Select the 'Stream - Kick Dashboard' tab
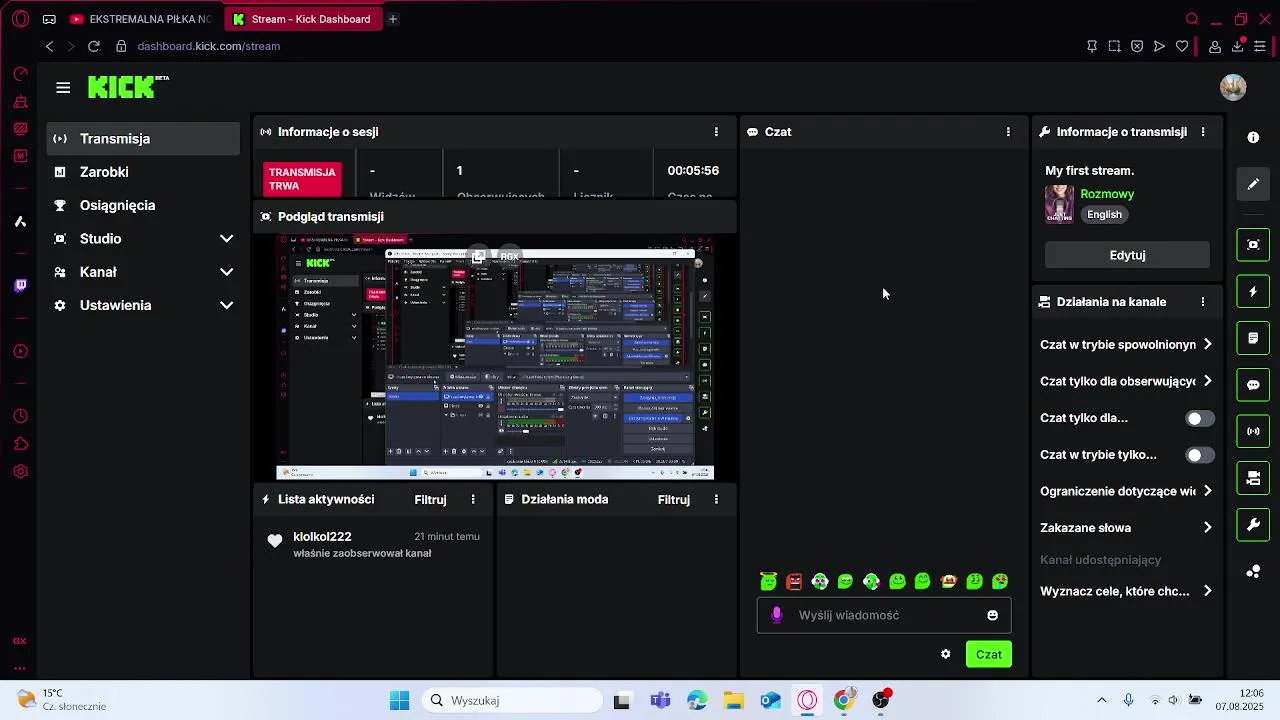This screenshot has width=1280, height=720. click(303, 19)
